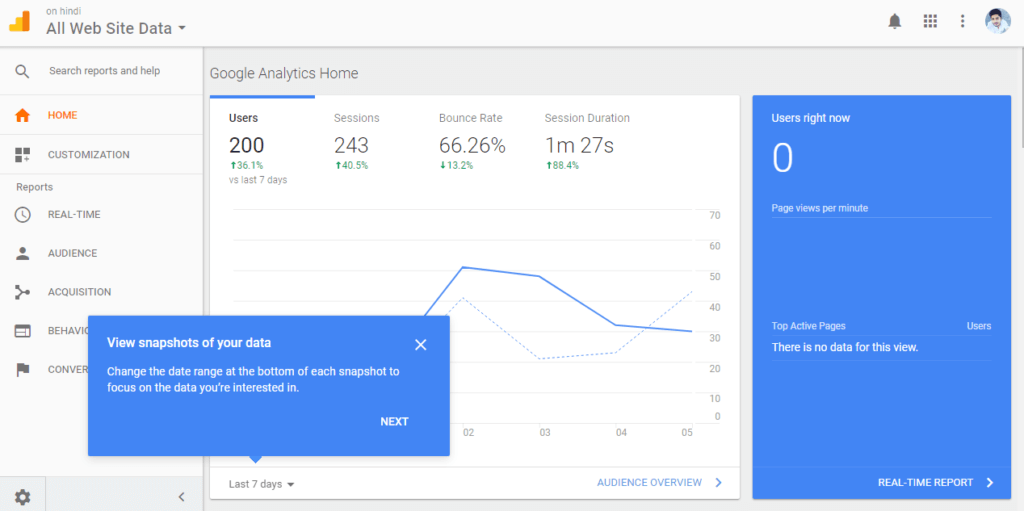The image size is (1024, 511).
Task: Click the Real-Time clock icon
Action: (22, 214)
